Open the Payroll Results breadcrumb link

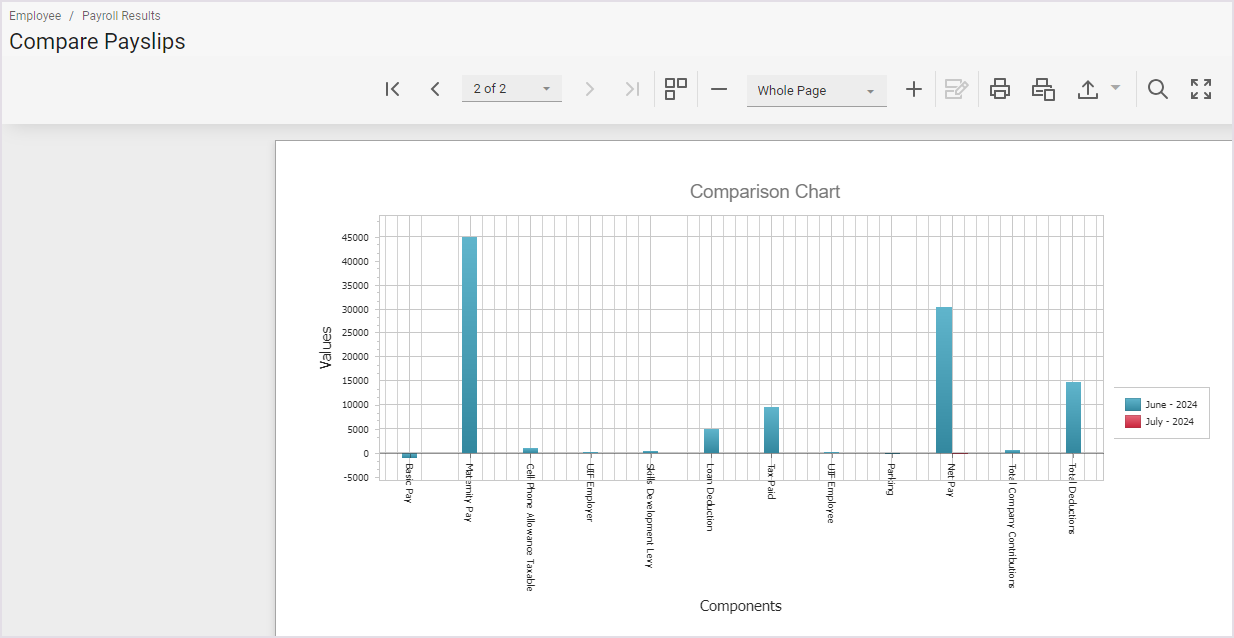click(x=121, y=16)
